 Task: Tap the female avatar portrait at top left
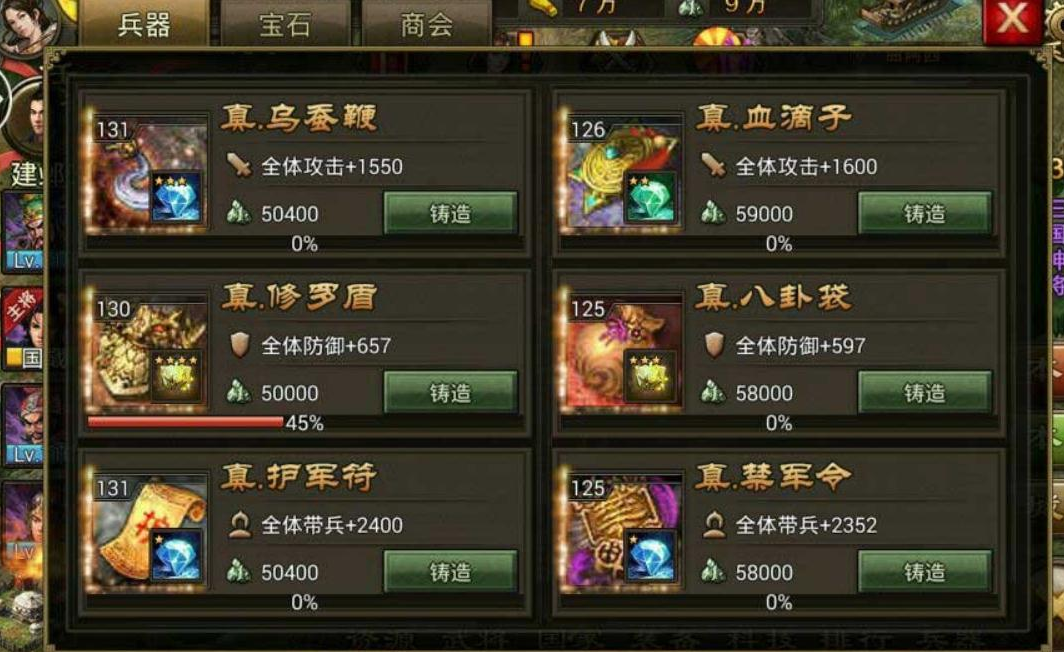coord(28,26)
